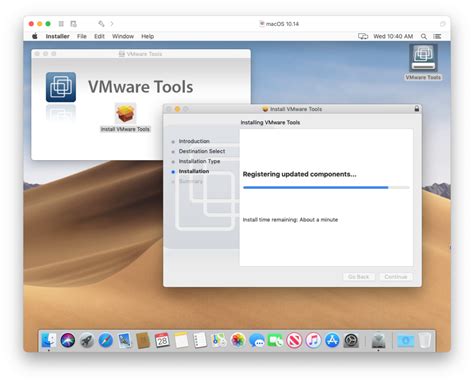Viewport: 474px width, 383px height.
Task: Click the display mirroring icon in menu bar
Action: (x=363, y=36)
